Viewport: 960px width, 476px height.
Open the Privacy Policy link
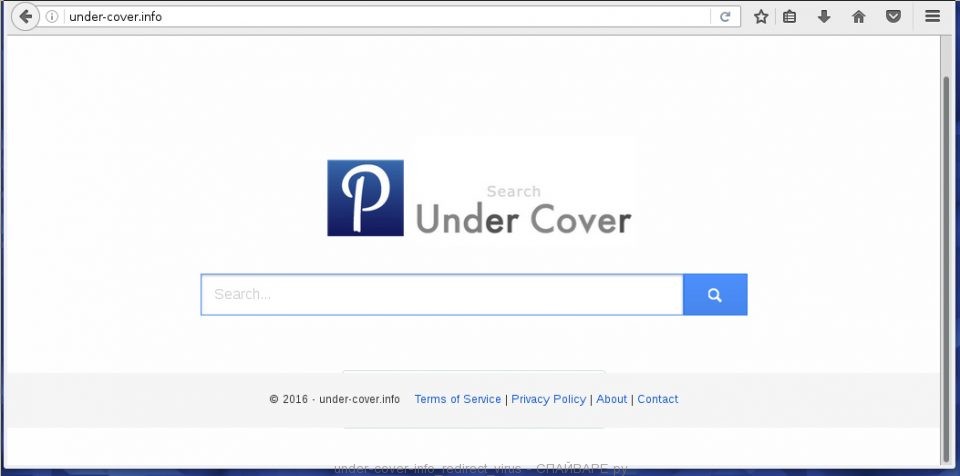point(548,399)
